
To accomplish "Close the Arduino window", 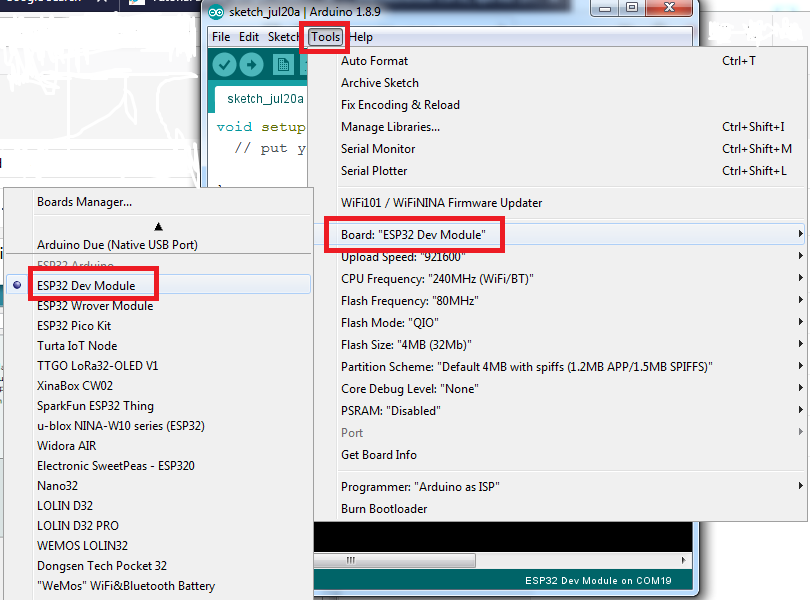I will [x=669, y=8].
